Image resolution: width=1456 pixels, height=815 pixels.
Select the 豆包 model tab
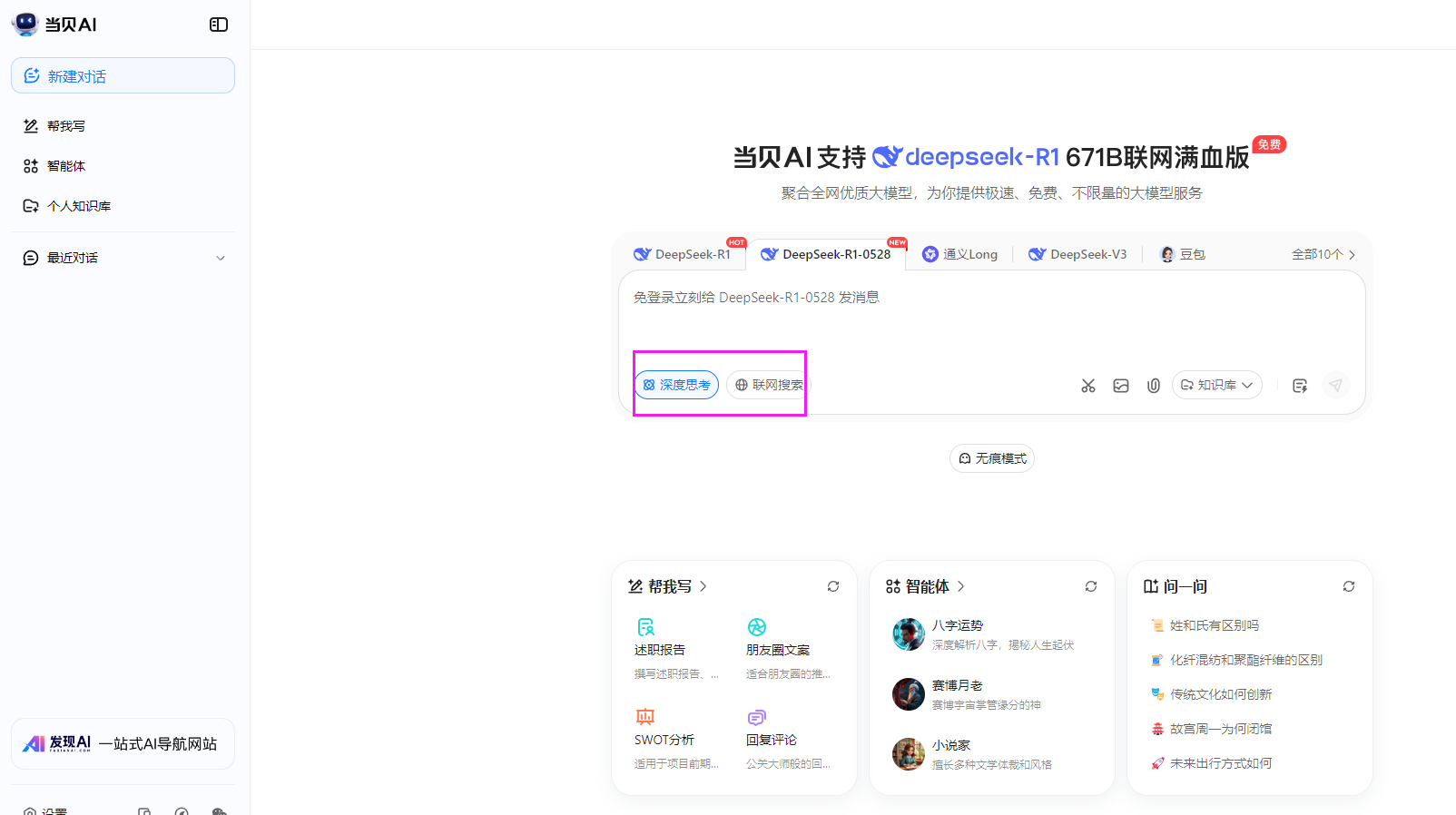click(1183, 254)
